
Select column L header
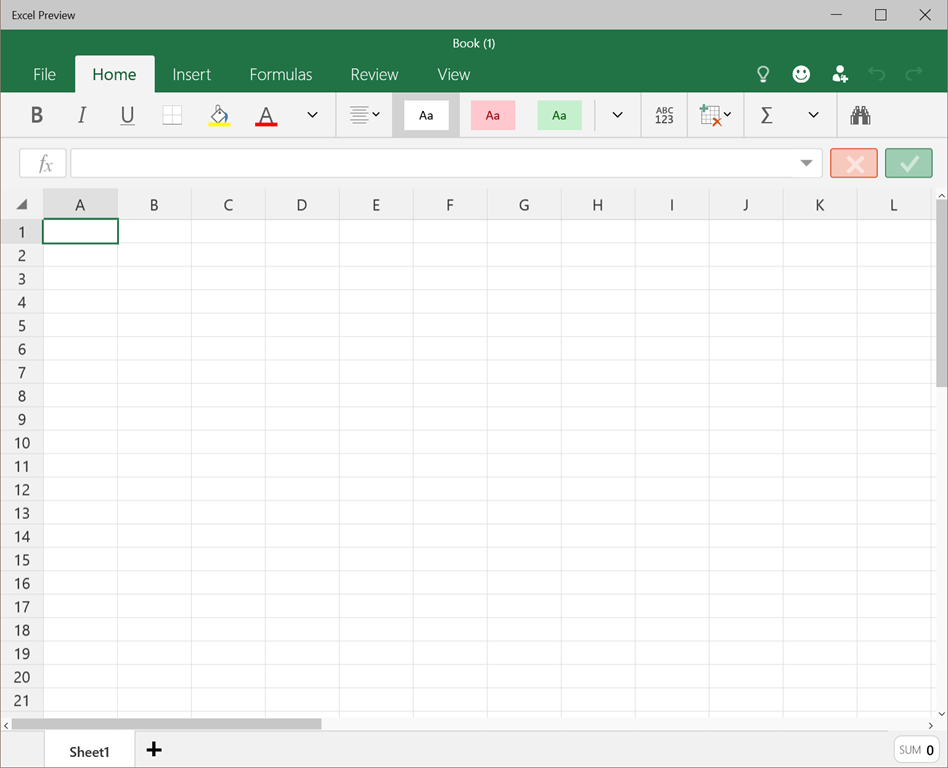[894, 205]
